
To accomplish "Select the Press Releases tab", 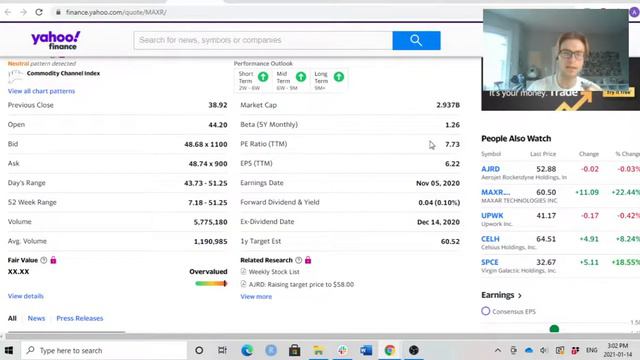I will pyautogui.click(x=80, y=318).
